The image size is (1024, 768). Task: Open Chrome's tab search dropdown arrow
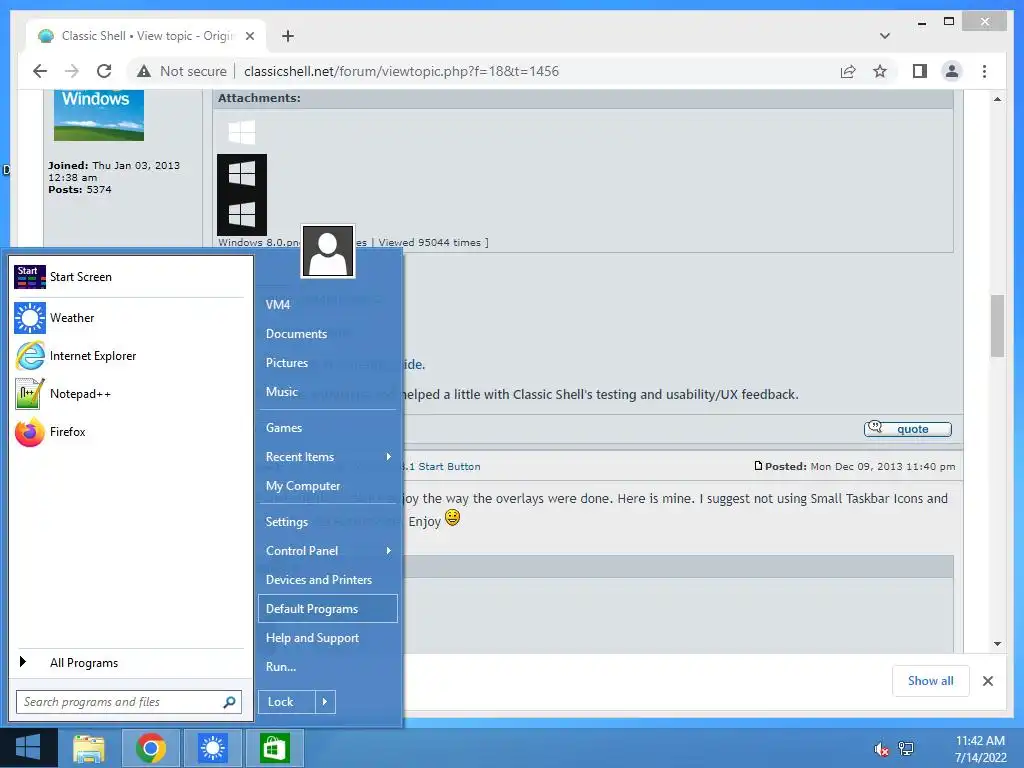(x=884, y=36)
